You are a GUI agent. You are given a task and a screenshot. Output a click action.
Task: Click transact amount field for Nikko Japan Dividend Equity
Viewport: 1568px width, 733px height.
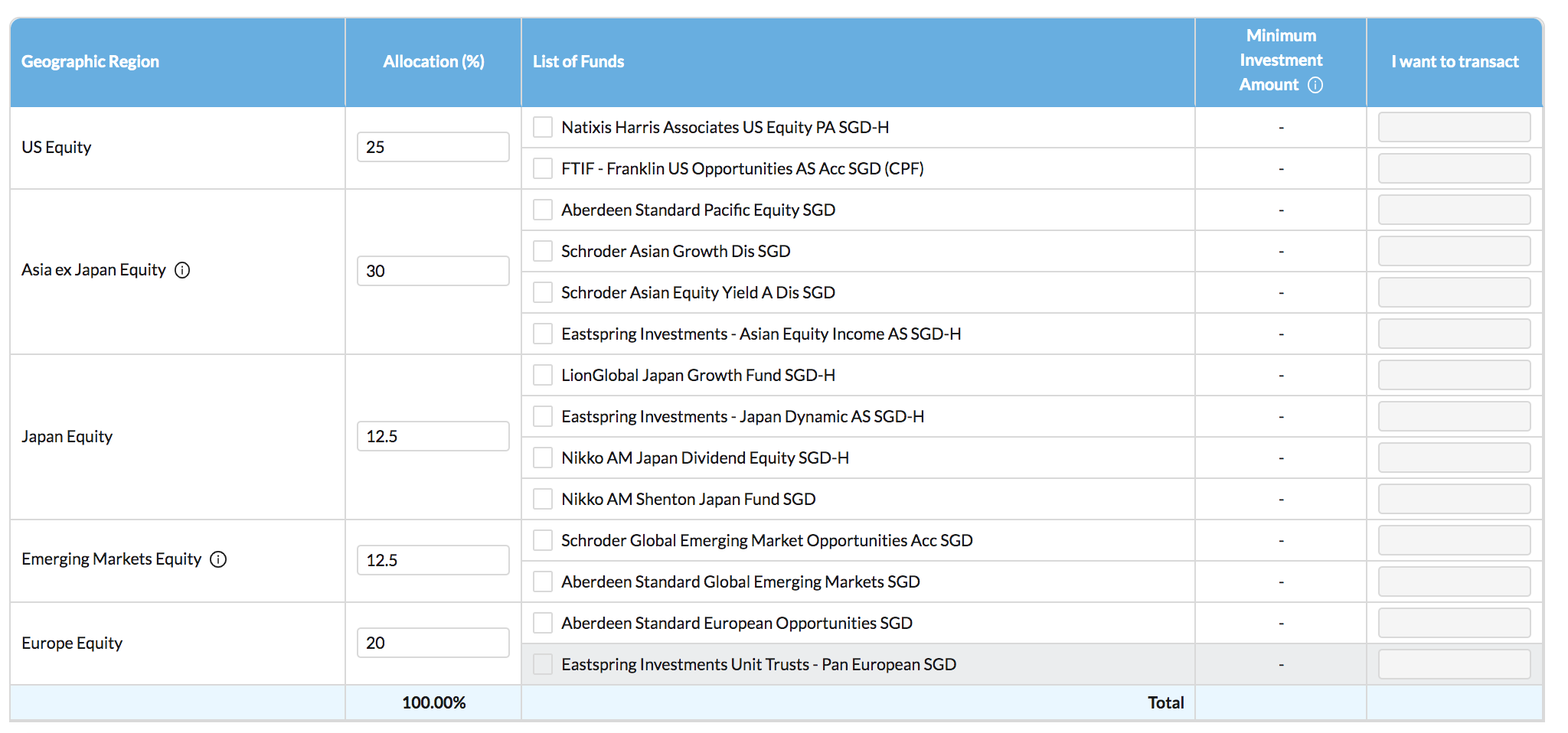1454,458
